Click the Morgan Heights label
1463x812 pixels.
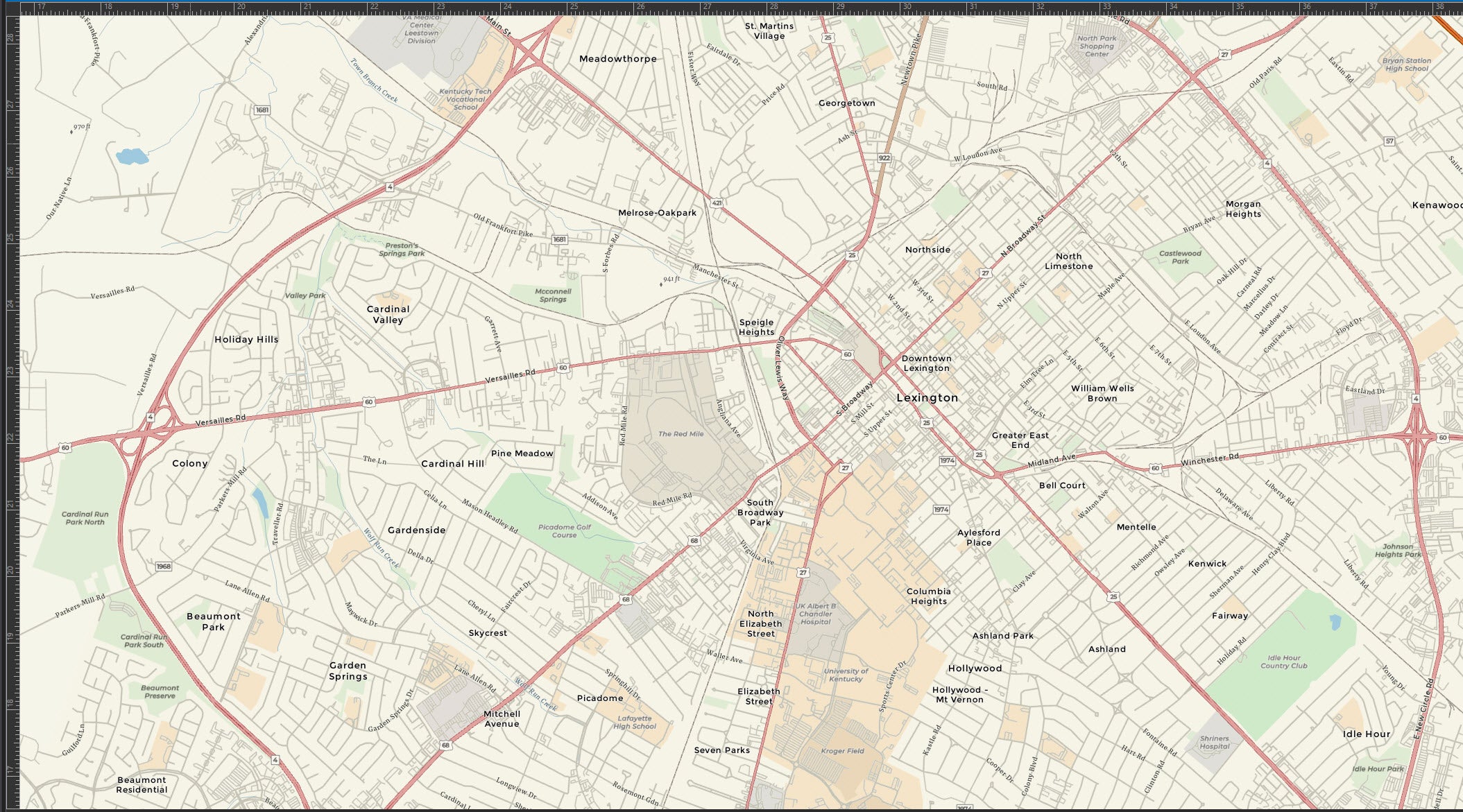[x=1243, y=209]
